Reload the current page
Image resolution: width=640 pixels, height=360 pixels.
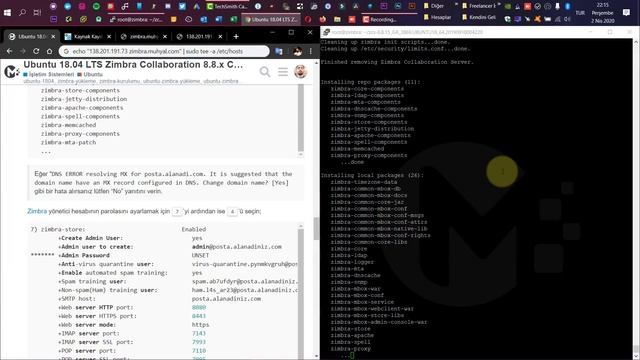[36, 51]
